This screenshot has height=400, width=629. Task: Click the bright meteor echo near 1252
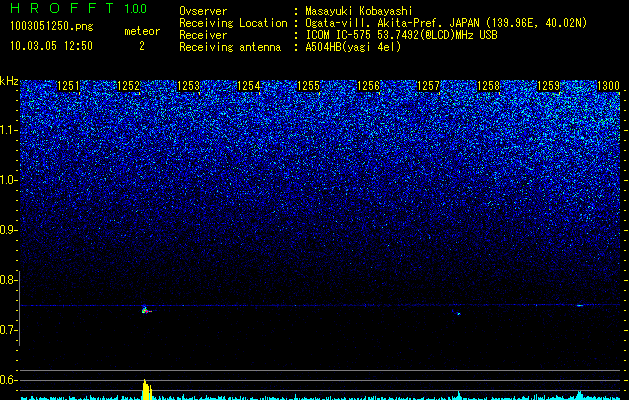[x=146, y=310]
